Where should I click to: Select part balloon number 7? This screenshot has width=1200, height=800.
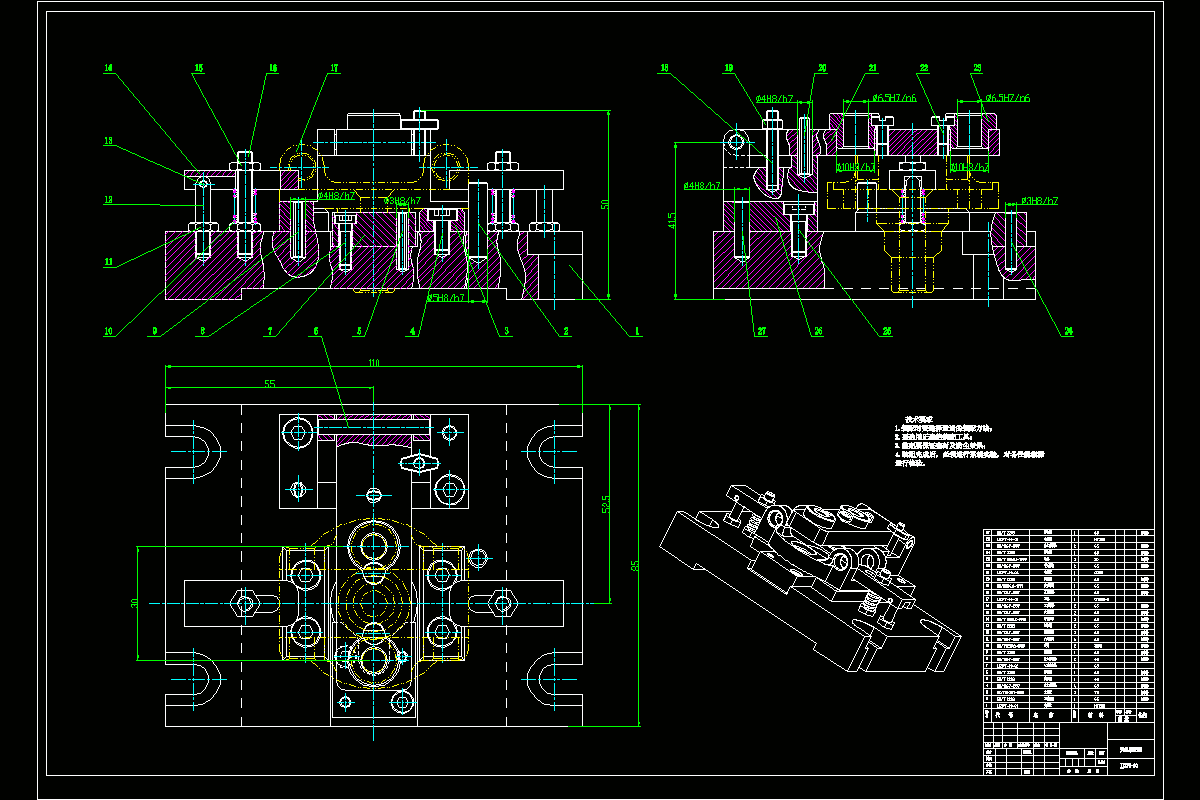click(x=269, y=332)
